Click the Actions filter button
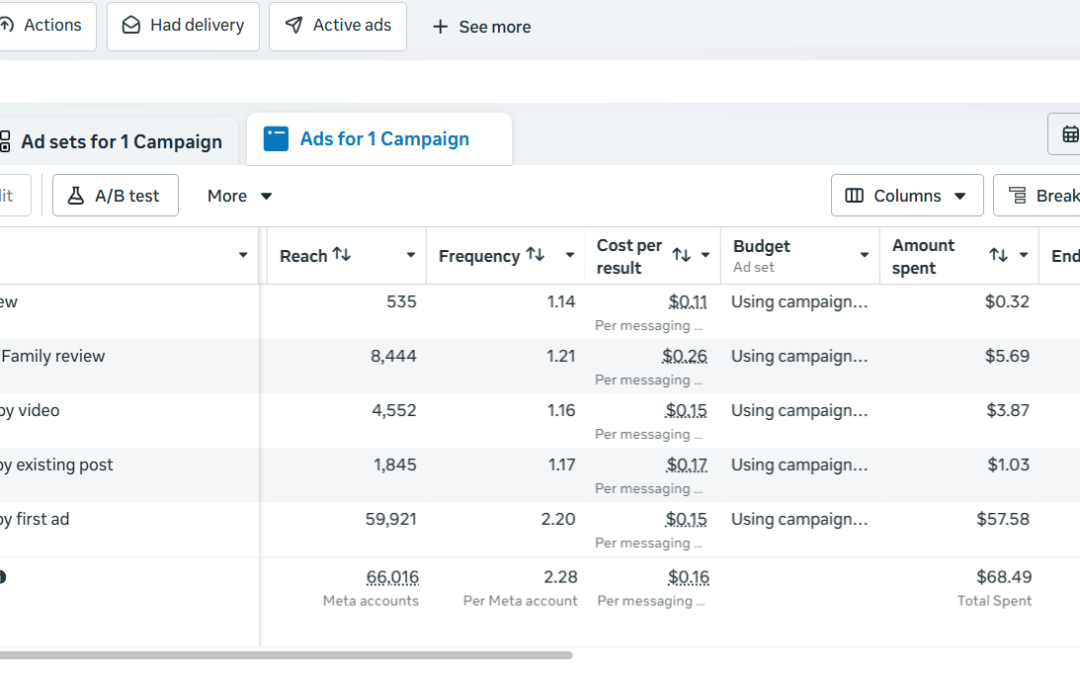Image resolution: width=1080 pixels, height=675 pixels. 45,25
